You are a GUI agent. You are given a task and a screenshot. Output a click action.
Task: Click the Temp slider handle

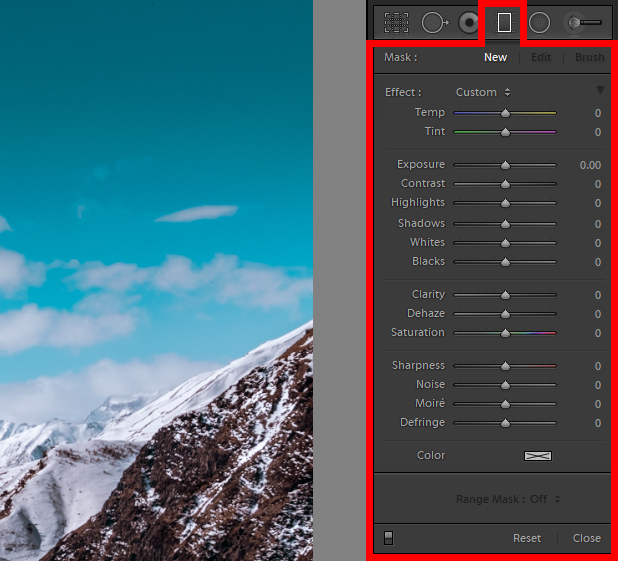click(505, 113)
